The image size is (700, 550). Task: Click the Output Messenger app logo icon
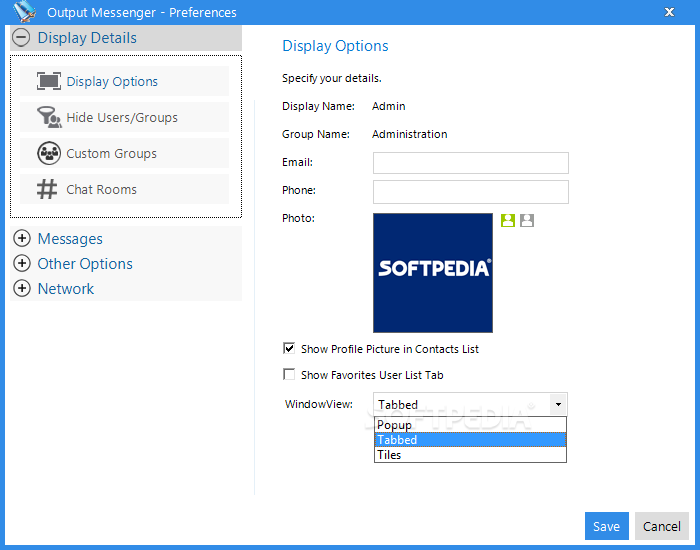click(23, 12)
